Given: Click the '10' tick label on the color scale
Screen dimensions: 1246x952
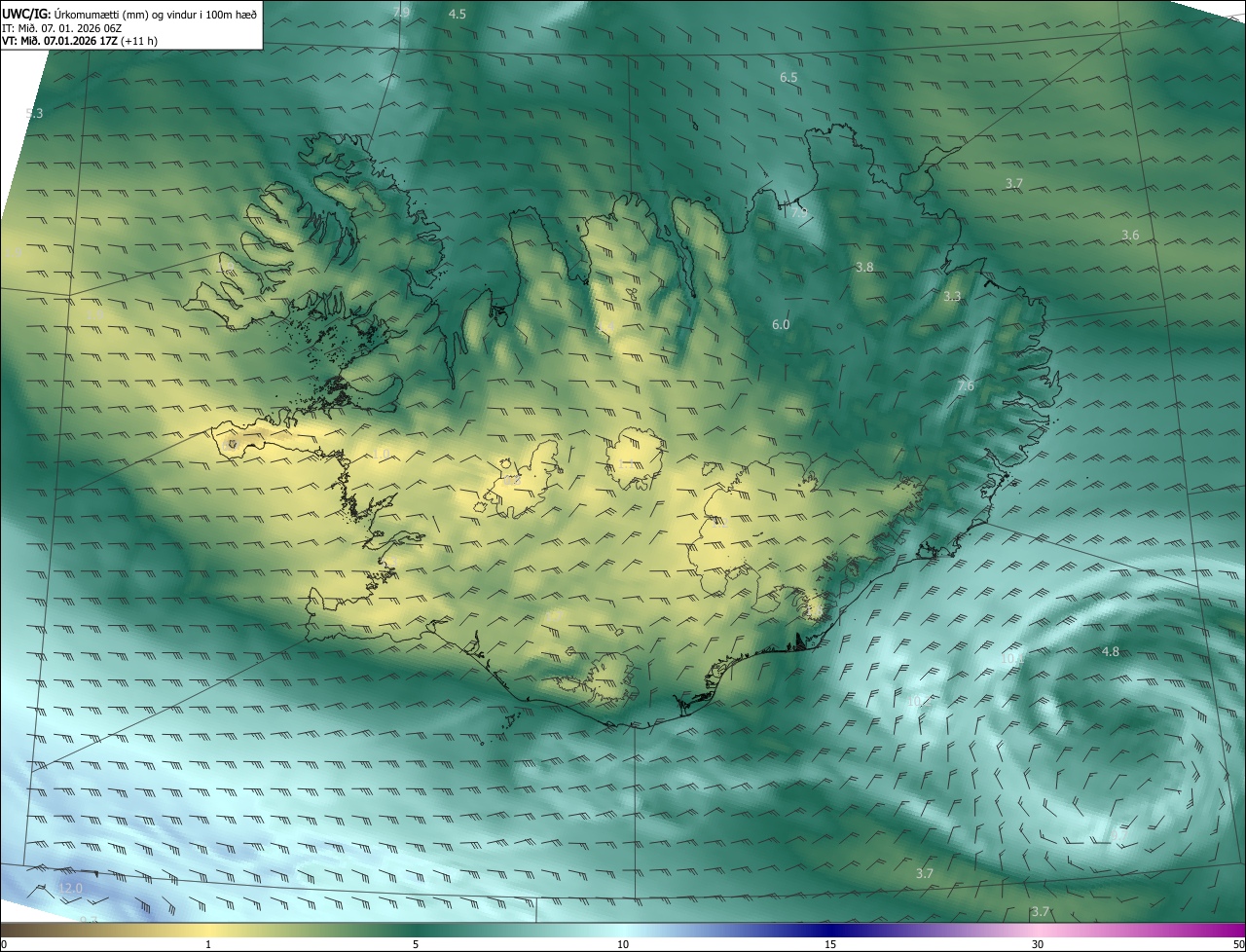Looking at the screenshot, I should [x=623, y=945].
